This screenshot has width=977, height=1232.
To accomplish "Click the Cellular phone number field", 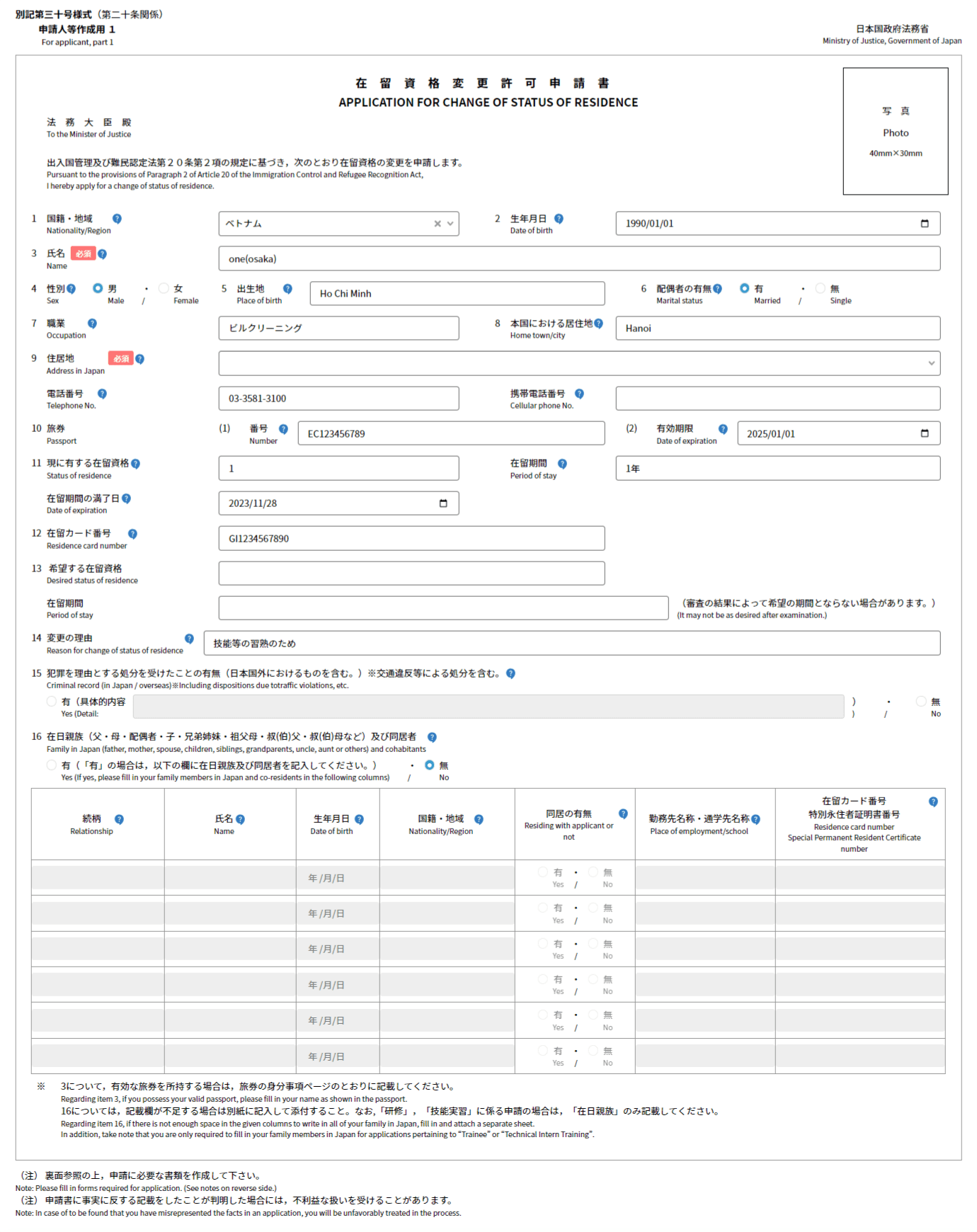I will 777,399.
